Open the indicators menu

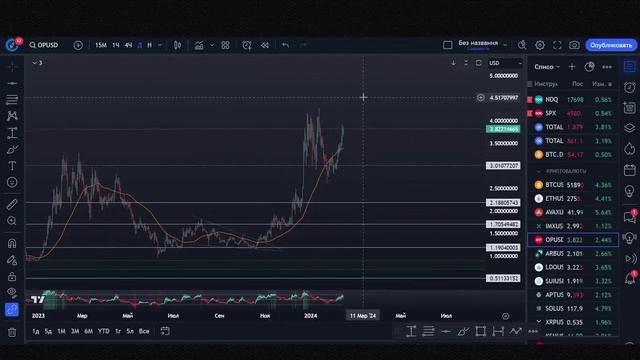click(199, 45)
